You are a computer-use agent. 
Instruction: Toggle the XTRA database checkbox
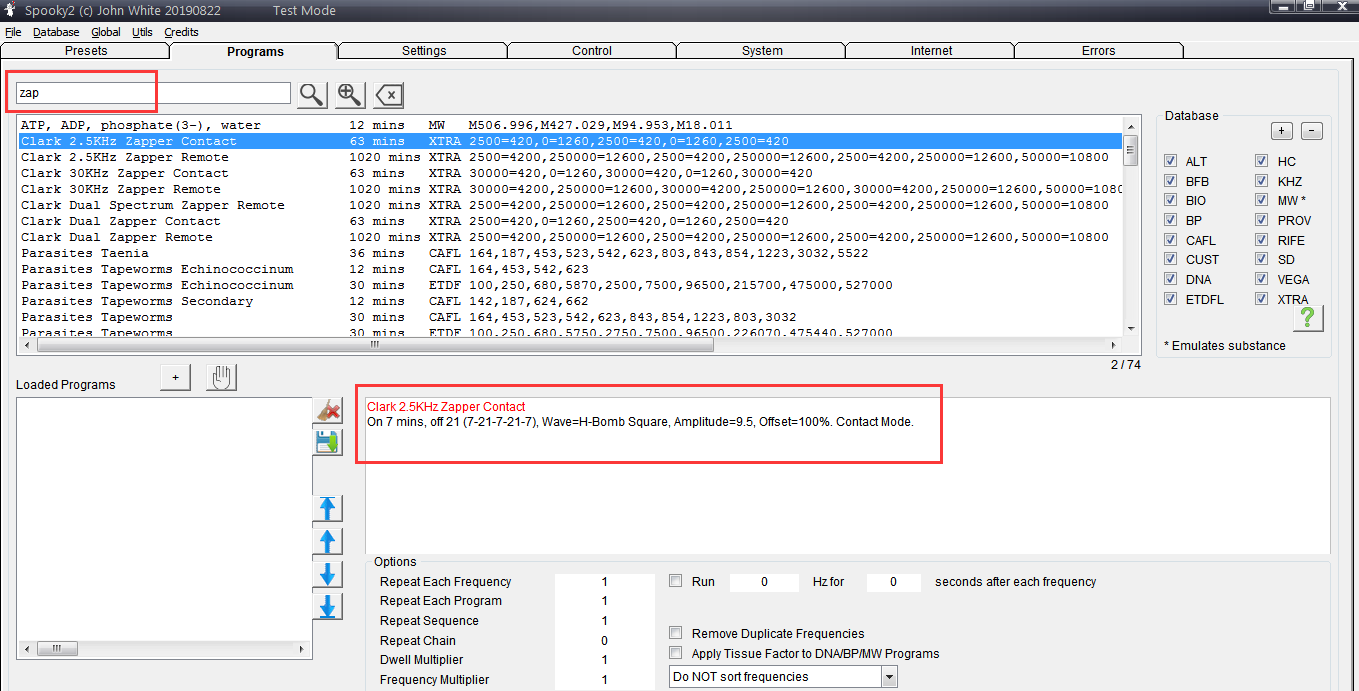tap(1262, 299)
